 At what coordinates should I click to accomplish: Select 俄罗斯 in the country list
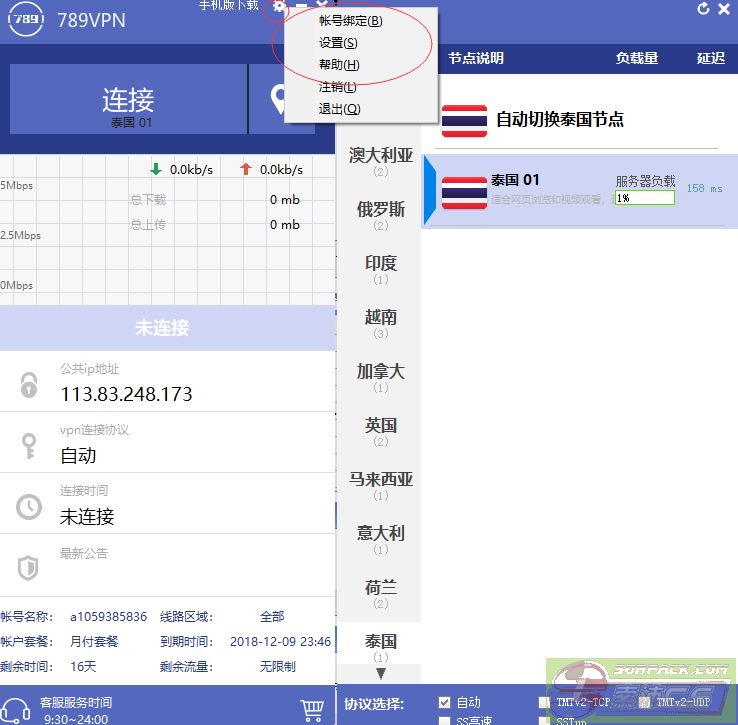[380, 210]
